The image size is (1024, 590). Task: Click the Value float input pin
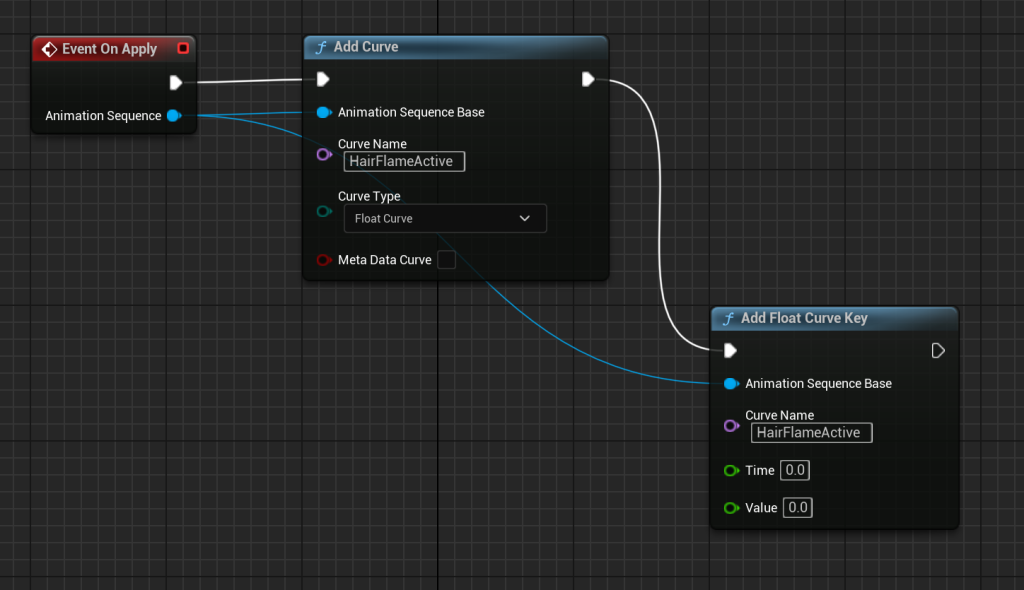tap(731, 508)
